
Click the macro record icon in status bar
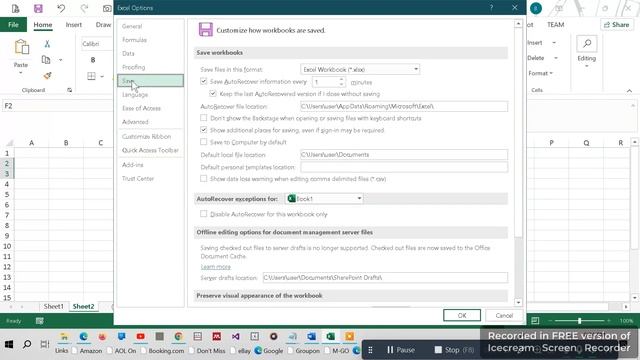pos(40,321)
